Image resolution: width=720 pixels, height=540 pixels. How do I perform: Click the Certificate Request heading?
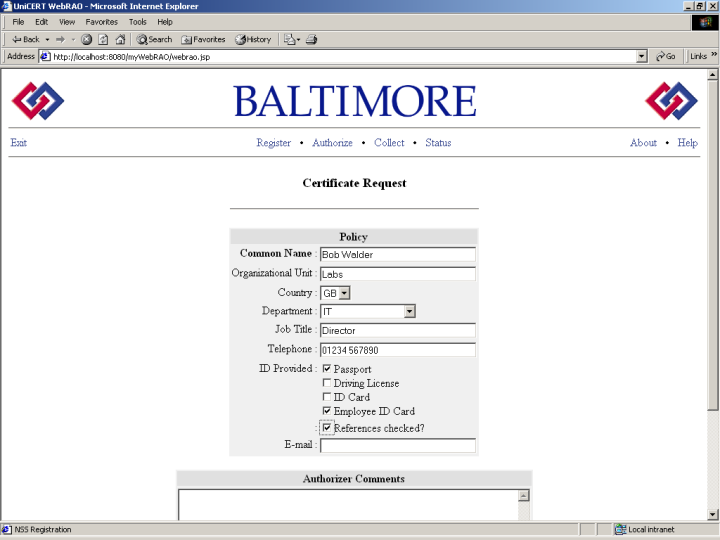tap(354, 183)
